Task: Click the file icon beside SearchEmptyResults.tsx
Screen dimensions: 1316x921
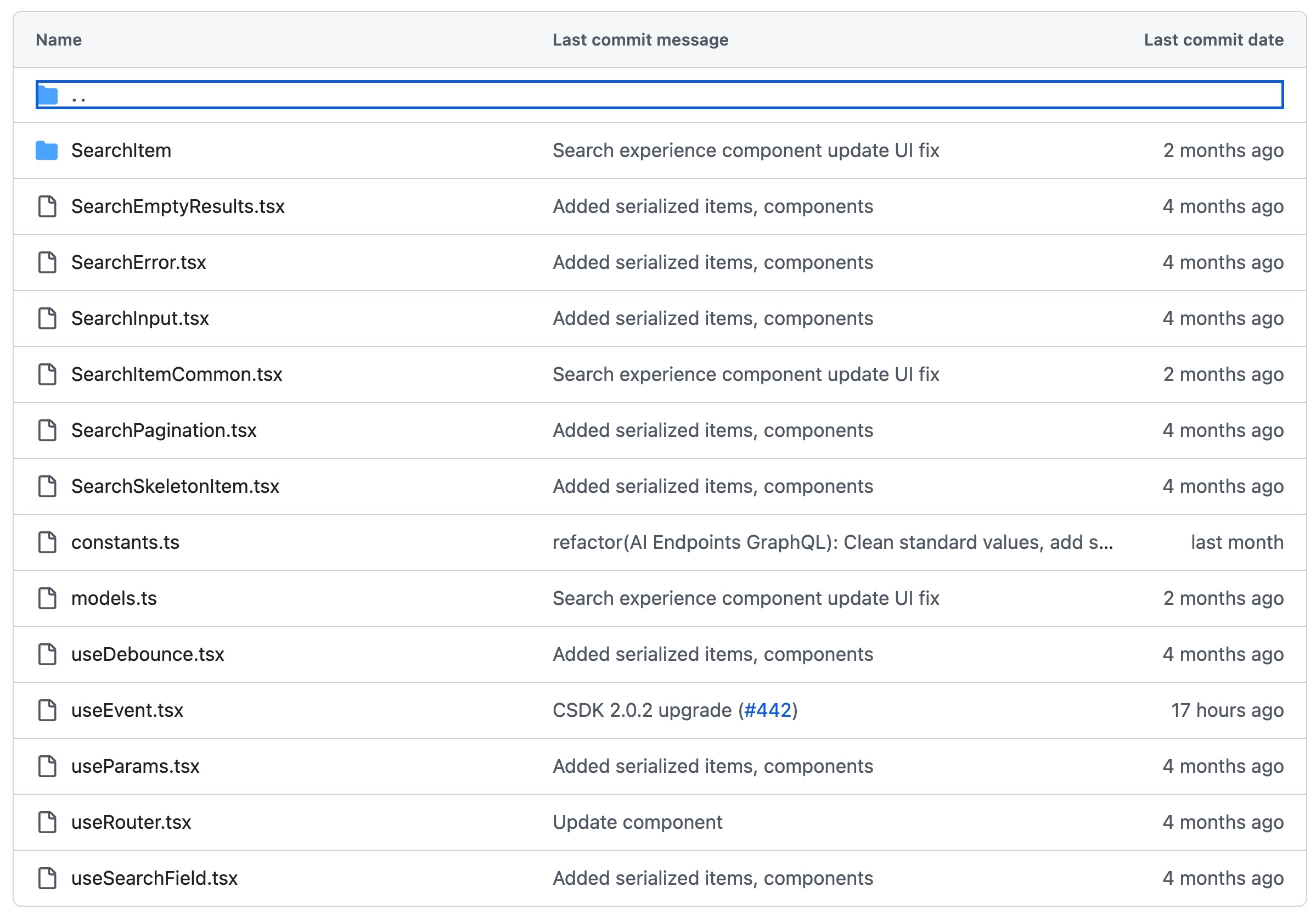Action: pos(48,206)
